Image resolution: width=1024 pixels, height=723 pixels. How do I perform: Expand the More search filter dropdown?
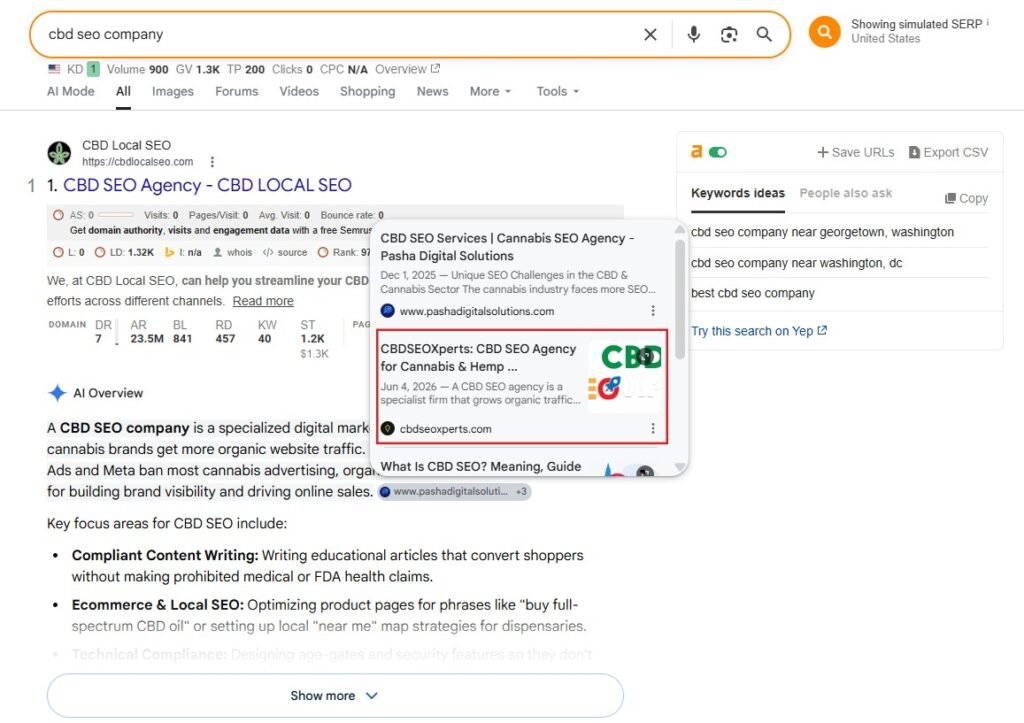point(490,91)
